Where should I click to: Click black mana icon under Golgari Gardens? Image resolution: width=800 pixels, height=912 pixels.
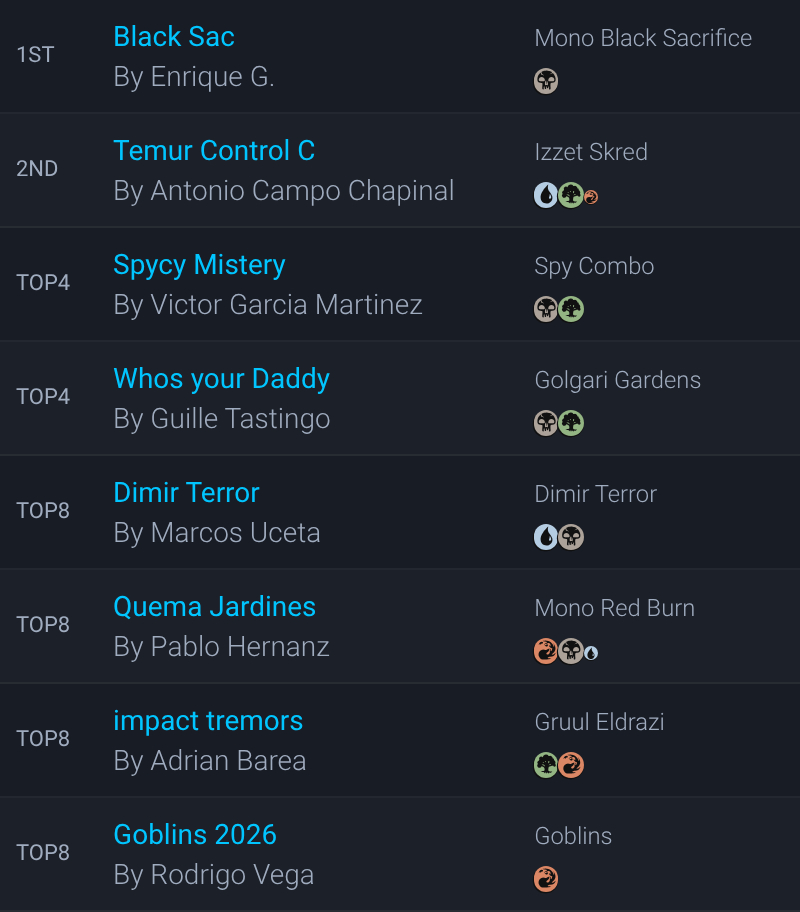coord(546,423)
